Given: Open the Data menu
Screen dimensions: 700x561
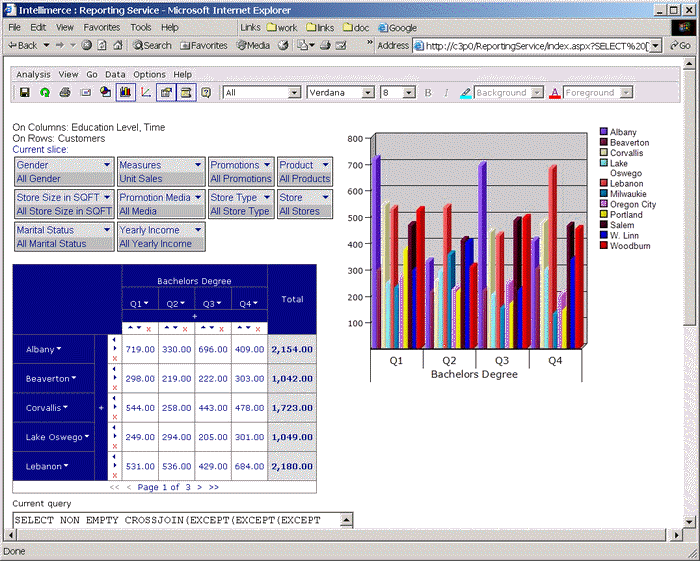Looking at the screenshot, I should pyautogui.click(x=115, y=75).
